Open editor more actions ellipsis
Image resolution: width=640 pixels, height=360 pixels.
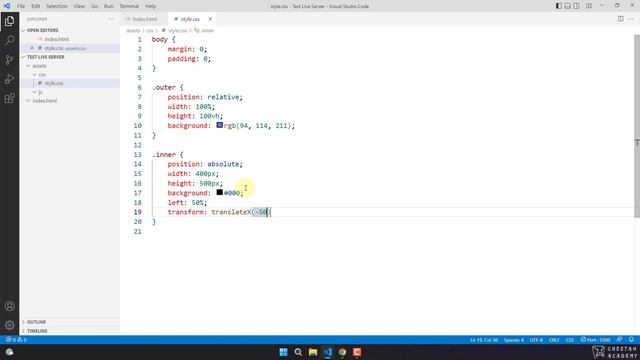pos(631,19)
